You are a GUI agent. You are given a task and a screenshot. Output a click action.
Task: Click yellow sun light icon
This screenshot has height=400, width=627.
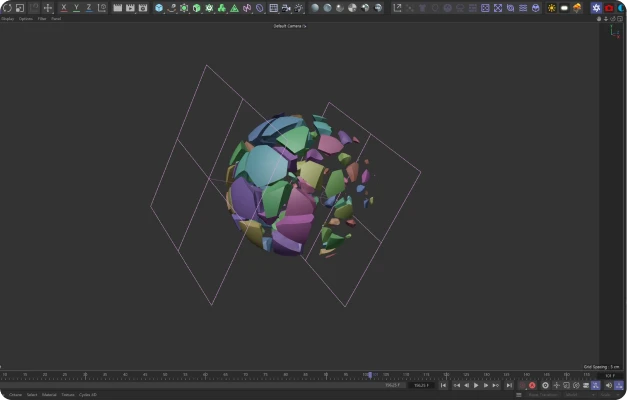551,8
